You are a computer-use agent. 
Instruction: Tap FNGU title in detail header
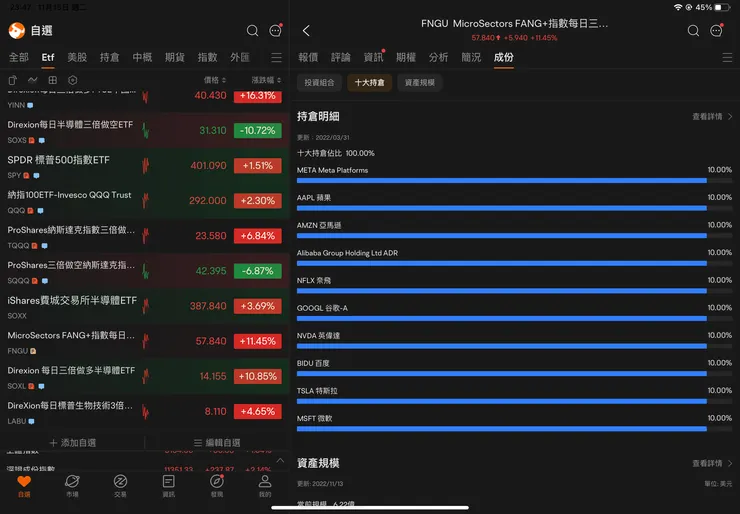click(x=514, y=24)
